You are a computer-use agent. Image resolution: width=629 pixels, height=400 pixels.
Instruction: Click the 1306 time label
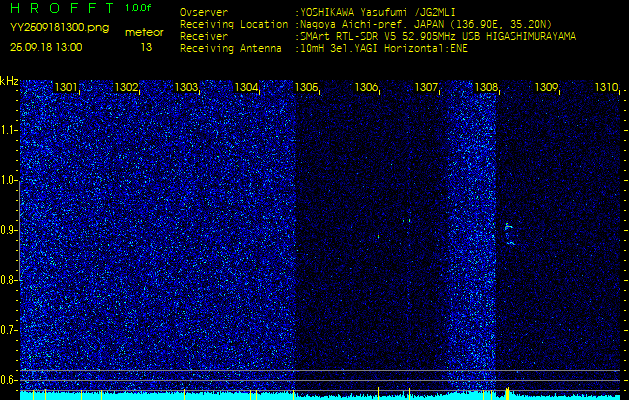click(x=366, y=87)
